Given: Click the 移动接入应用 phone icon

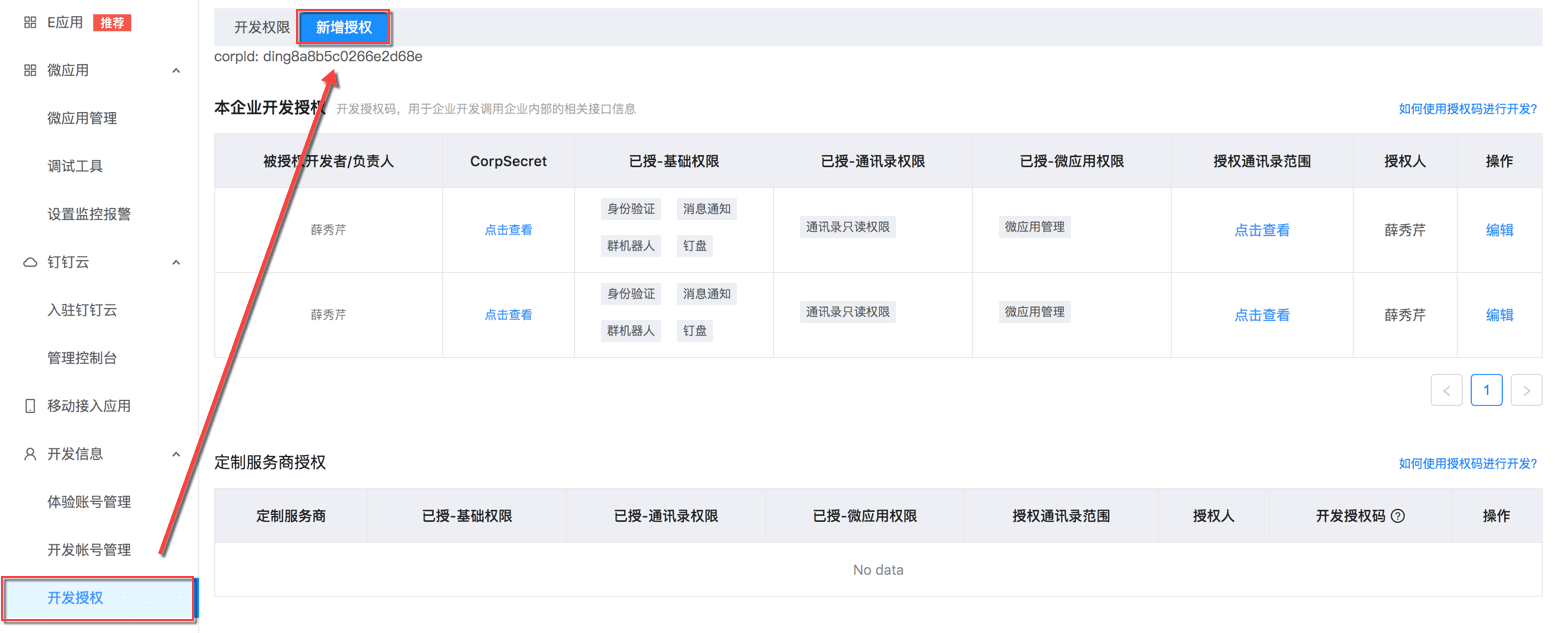Looking at the screenshot, I should 30,406.
